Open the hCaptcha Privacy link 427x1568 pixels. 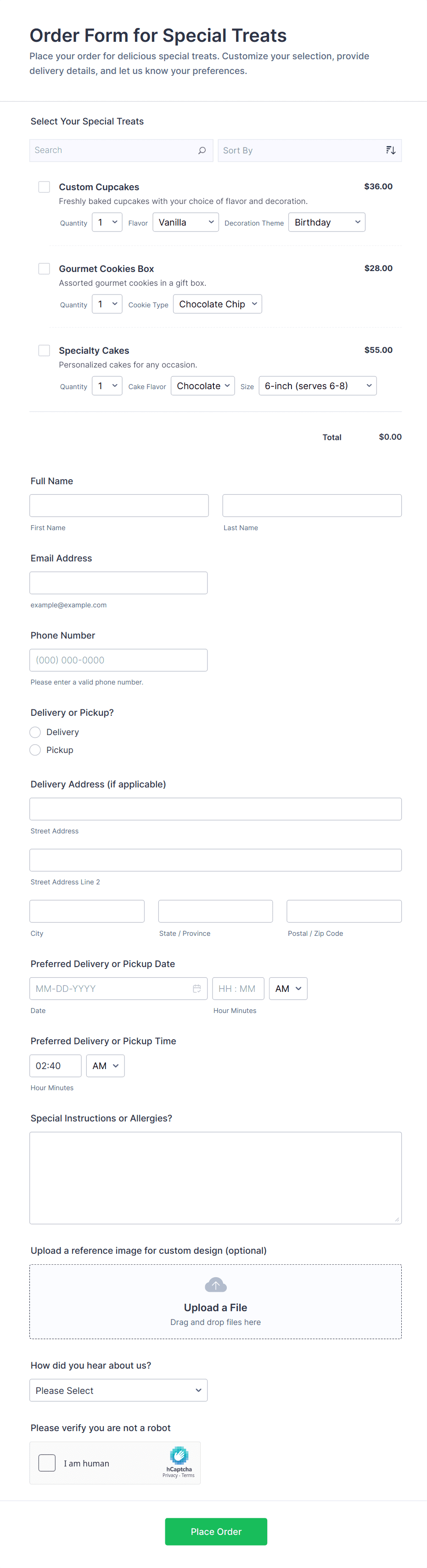click(x=170, y=1476)
